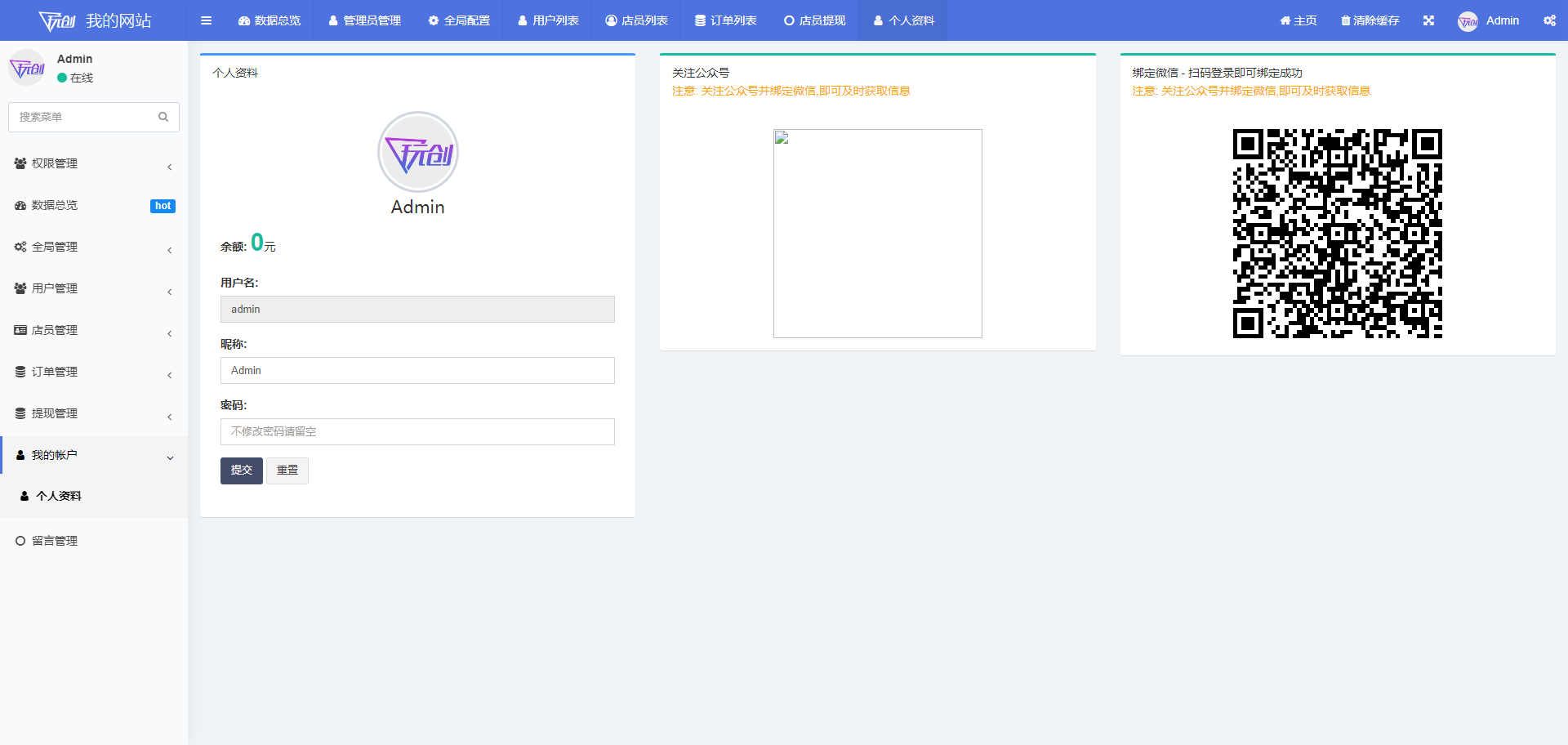Click the 我的网站 site logo
The width and height of the screenshot is (1568, 745).
coord(94,20)
